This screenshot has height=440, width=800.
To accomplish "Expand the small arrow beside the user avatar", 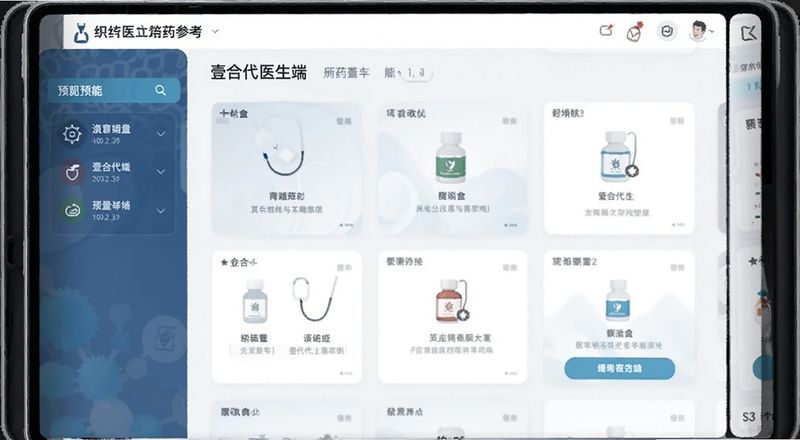I will (x=711, y=32).
